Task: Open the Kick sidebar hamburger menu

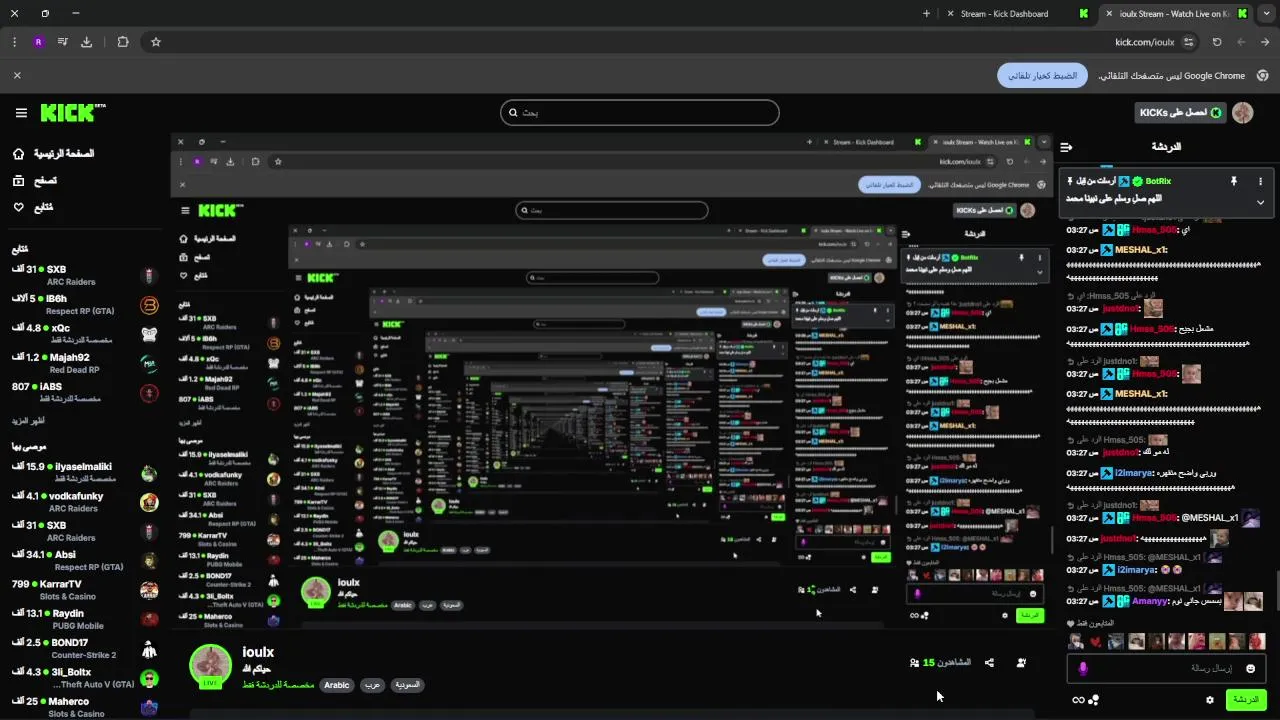Action: click(21, 113)
